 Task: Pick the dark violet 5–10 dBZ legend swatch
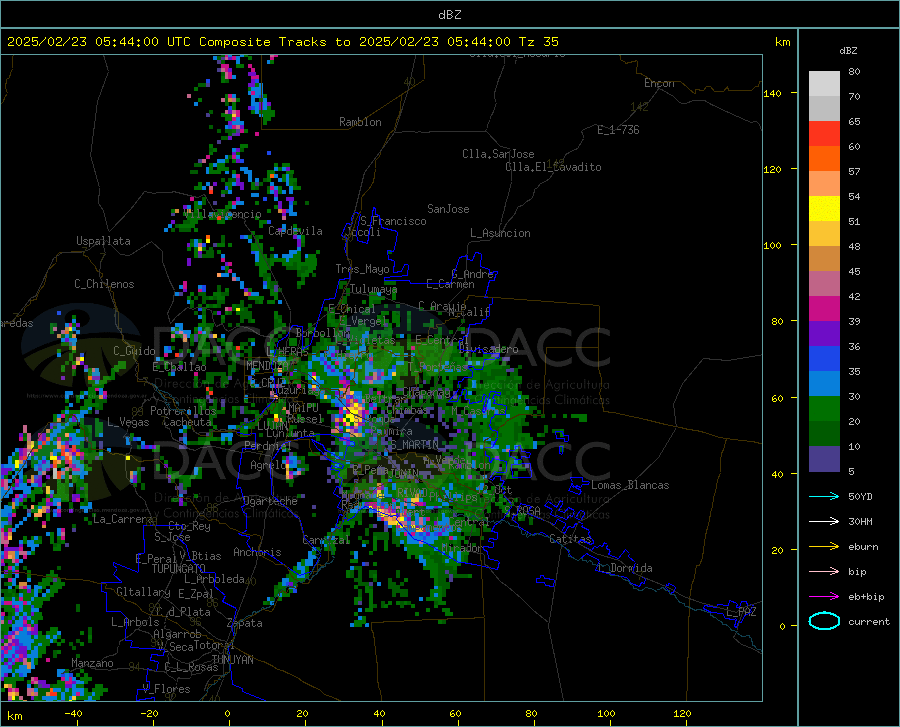pyautogui.click(x=824, y=459)
